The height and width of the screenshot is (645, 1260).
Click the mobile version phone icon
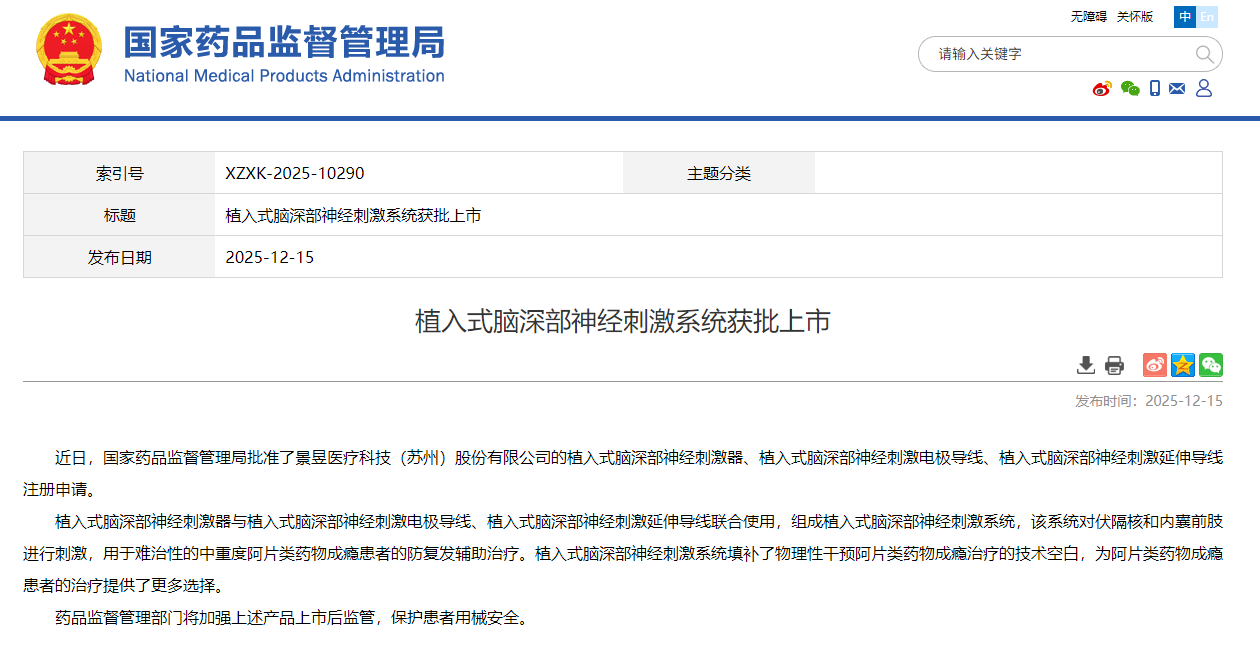(x=1155, y=89)
